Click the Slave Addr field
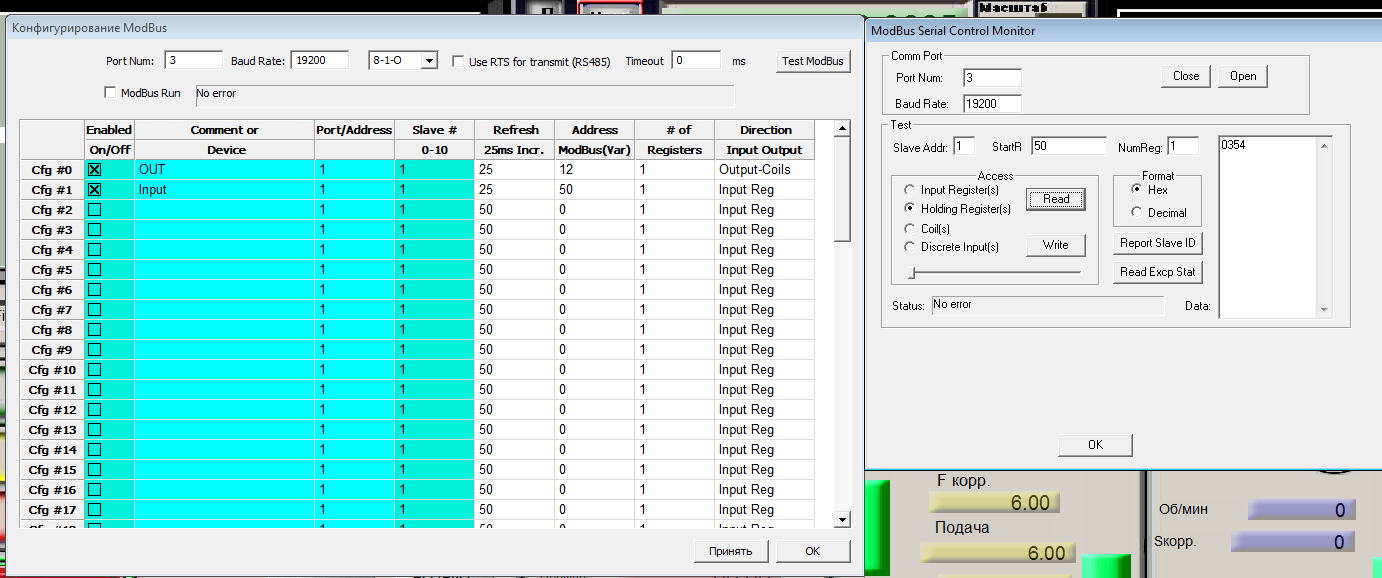 (963, 147)
